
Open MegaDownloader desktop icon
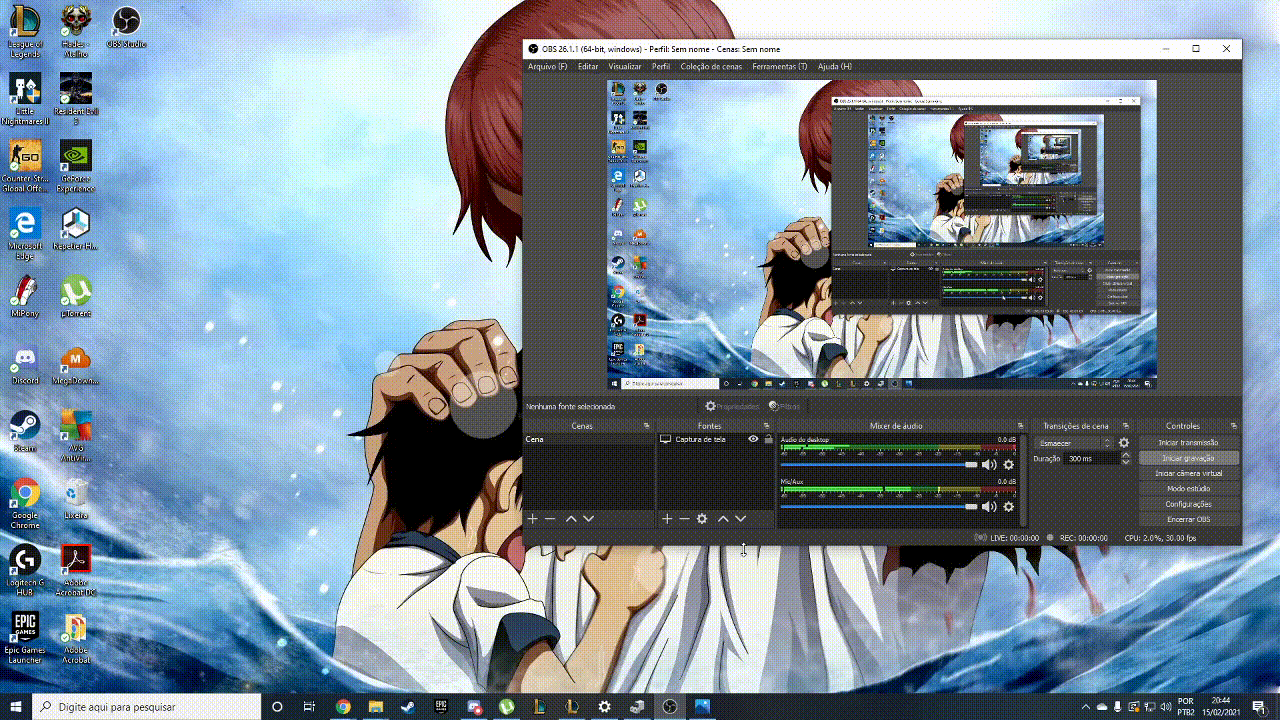coord(76,365)
